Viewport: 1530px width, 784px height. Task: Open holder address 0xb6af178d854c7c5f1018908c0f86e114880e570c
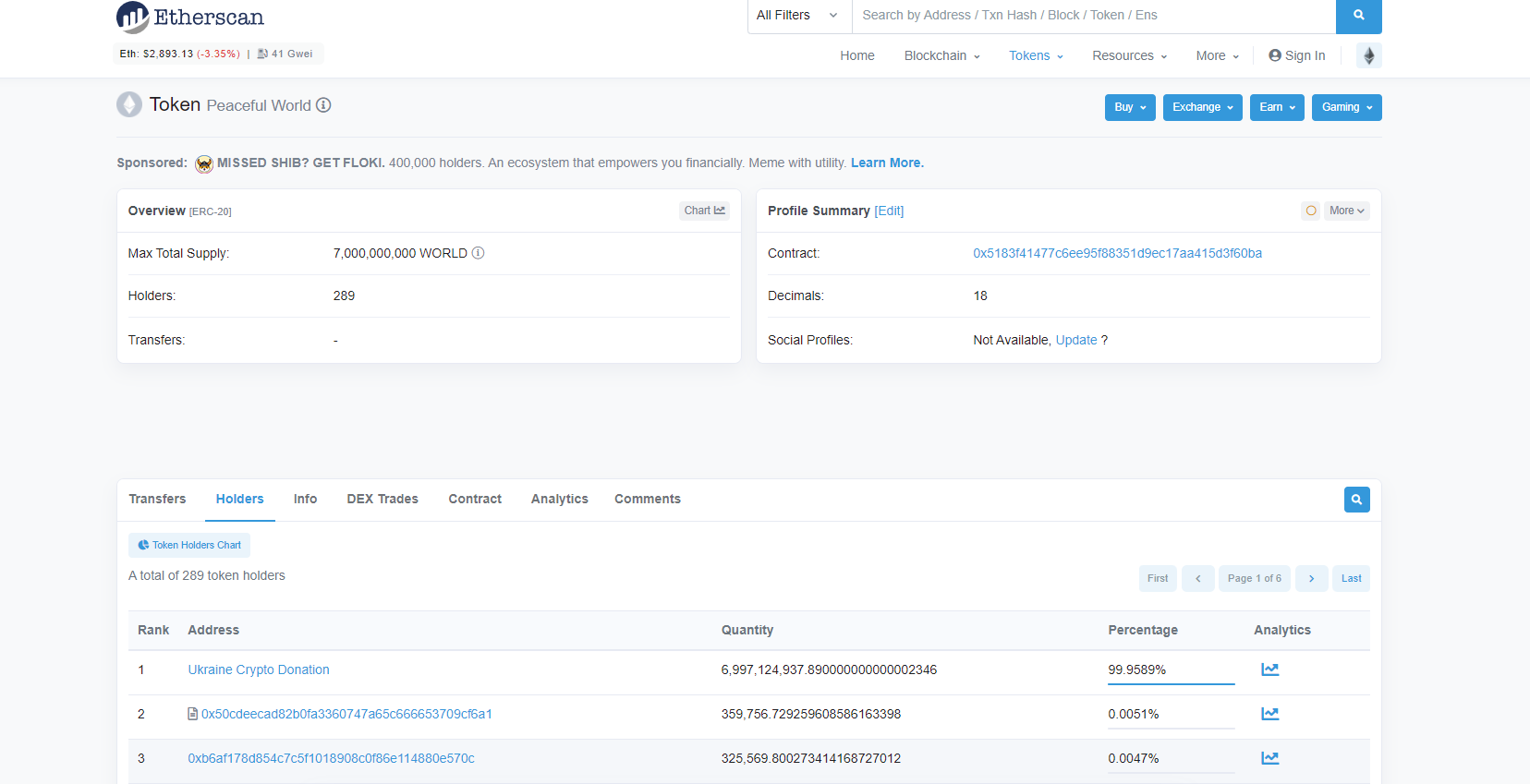[331, 758]
